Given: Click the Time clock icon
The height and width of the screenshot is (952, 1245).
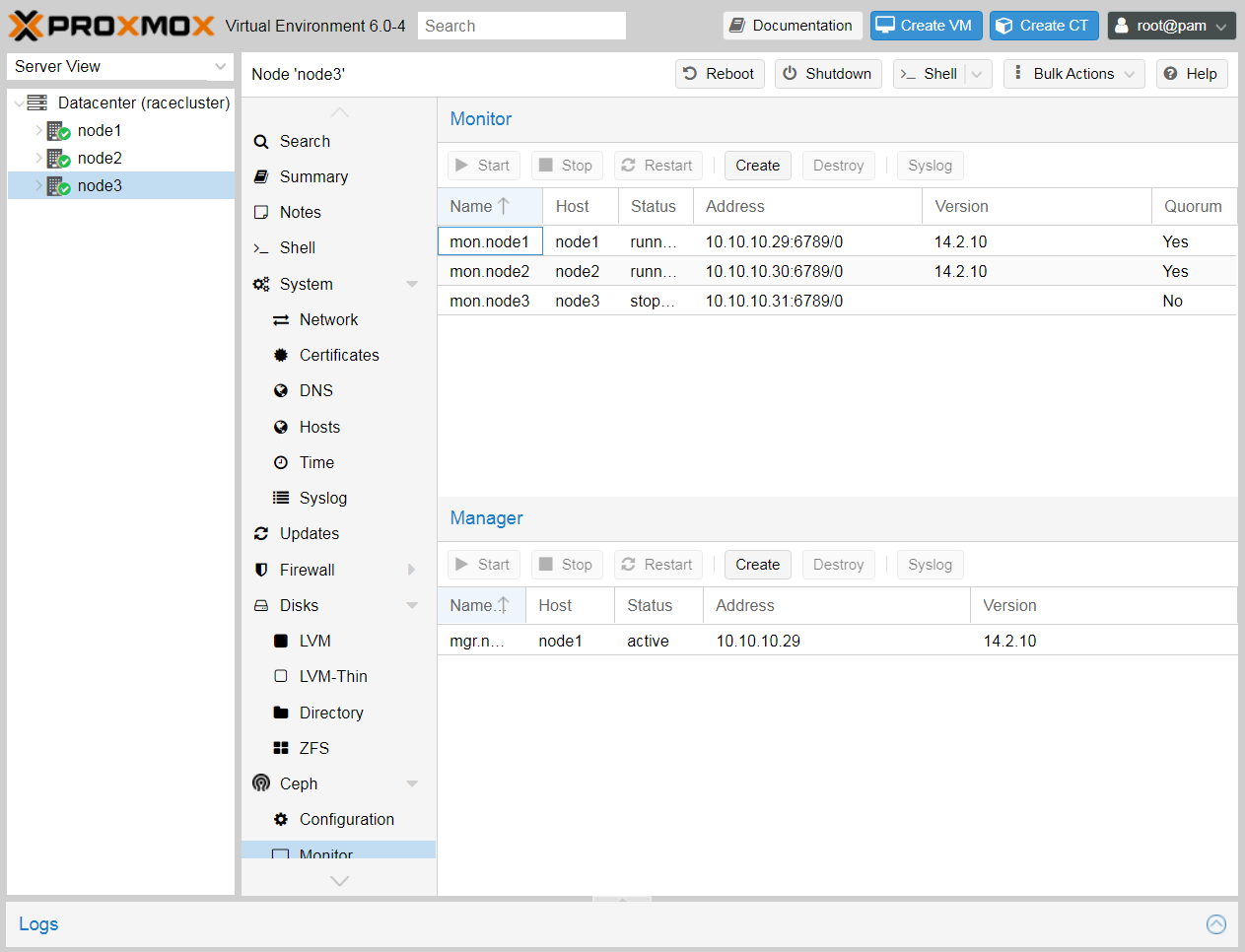Looking at the screenshot, I should 281,462.
